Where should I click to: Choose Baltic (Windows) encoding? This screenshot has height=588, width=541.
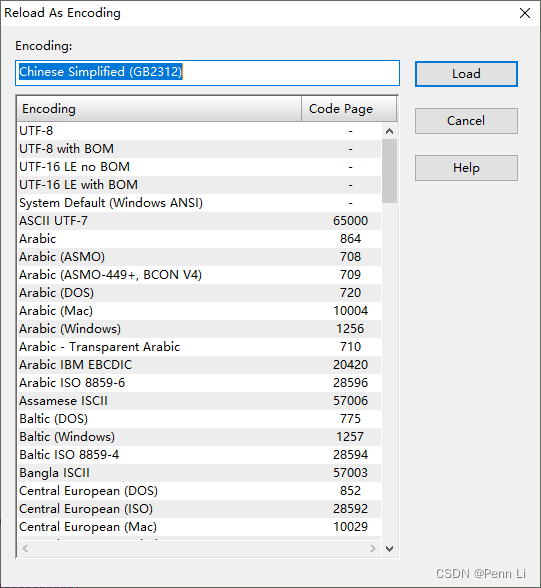pyautogui.click(x=199, y=437)
